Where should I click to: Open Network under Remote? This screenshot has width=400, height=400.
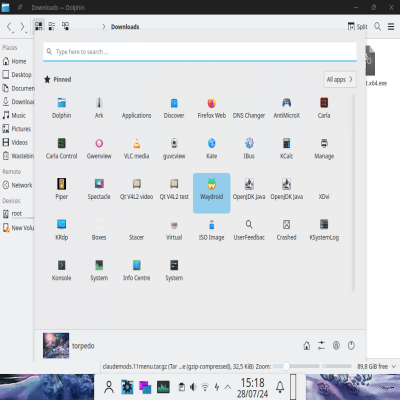[17, 185]
